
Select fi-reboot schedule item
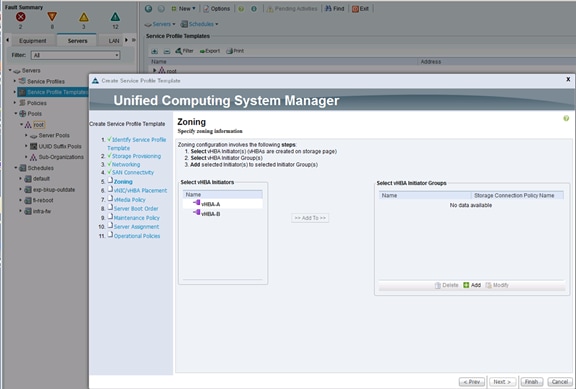click(x=43, y=200)
